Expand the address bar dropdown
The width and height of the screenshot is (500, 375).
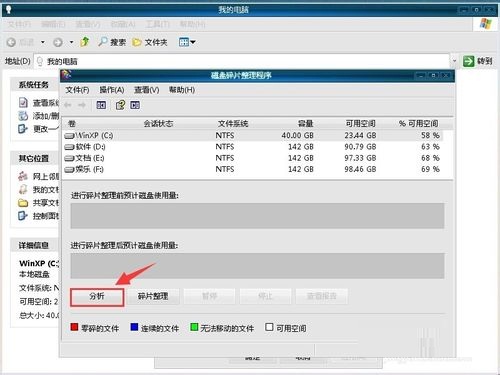click(x=454, y=61)
